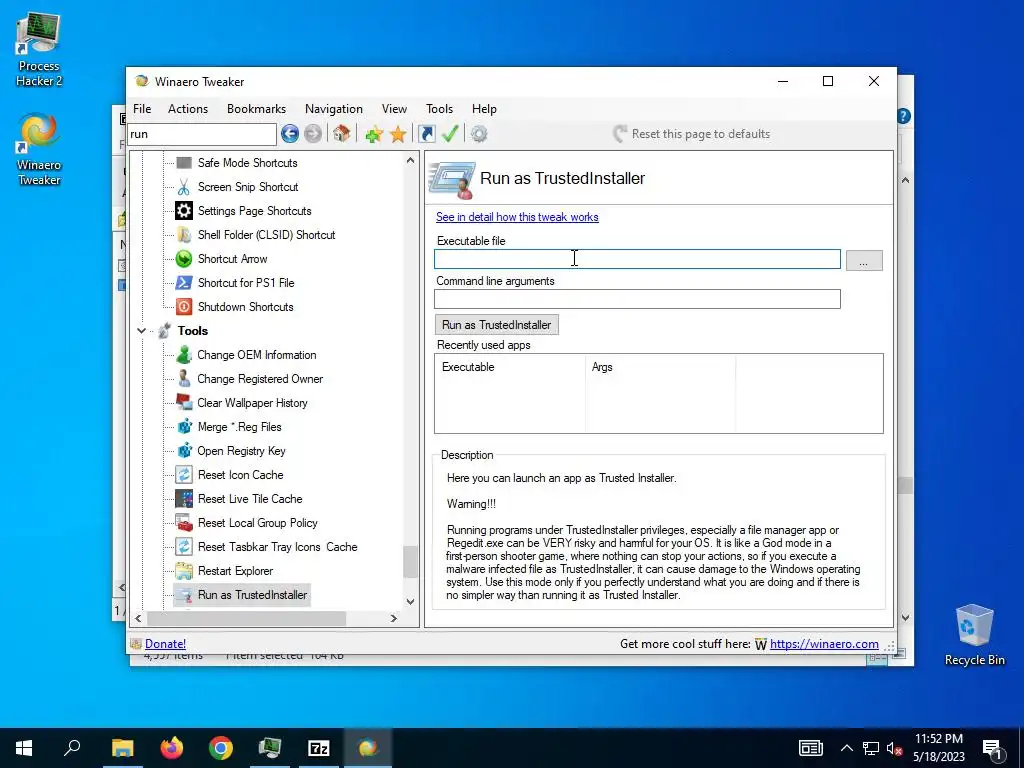Screen dimensions: 1024x768
Task: Click the Settings Page Shortcuts gear icon
Action: click(184, 211)
